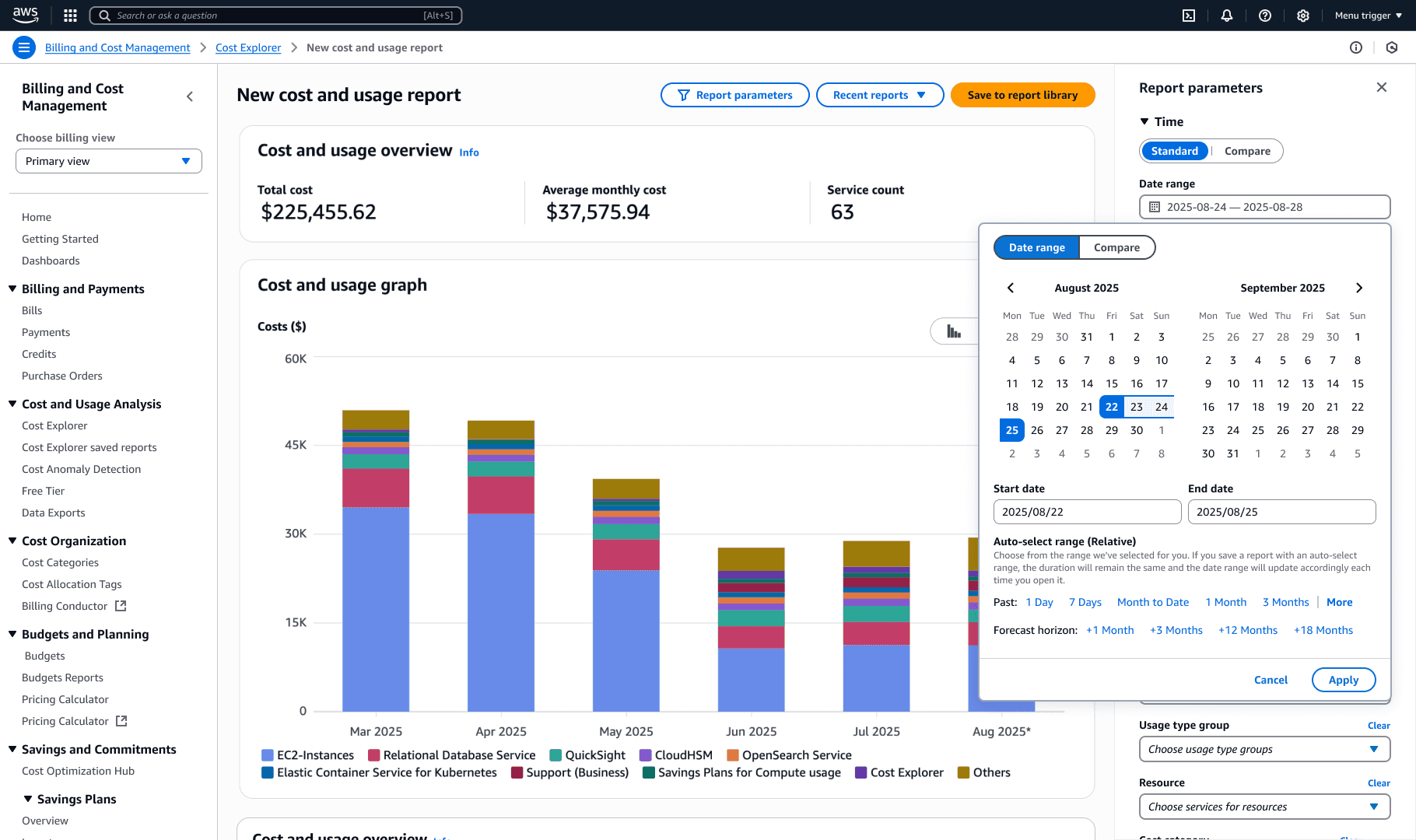Viewport: 1416px width, 840px height.
Task: Select the Compare segment in calendar popup
Action: click(1116, 247)
